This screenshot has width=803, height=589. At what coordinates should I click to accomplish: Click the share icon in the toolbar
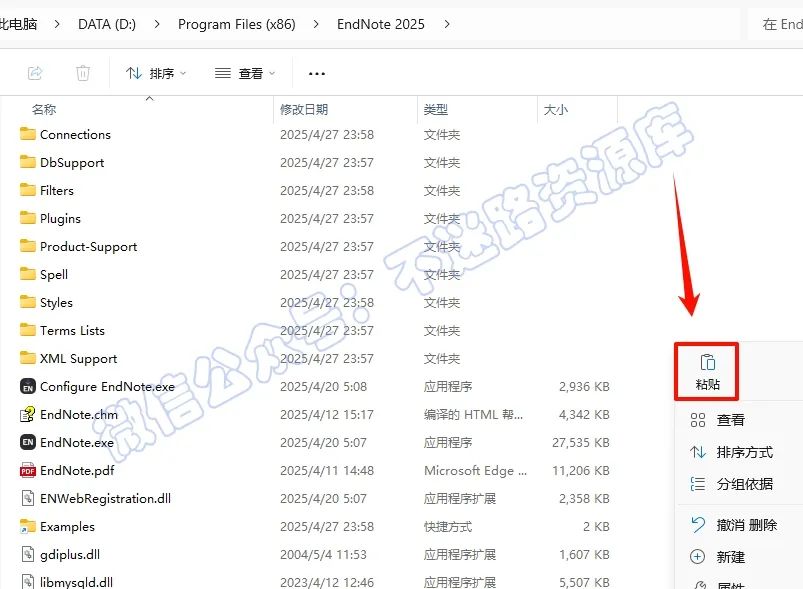pos(35,73)
